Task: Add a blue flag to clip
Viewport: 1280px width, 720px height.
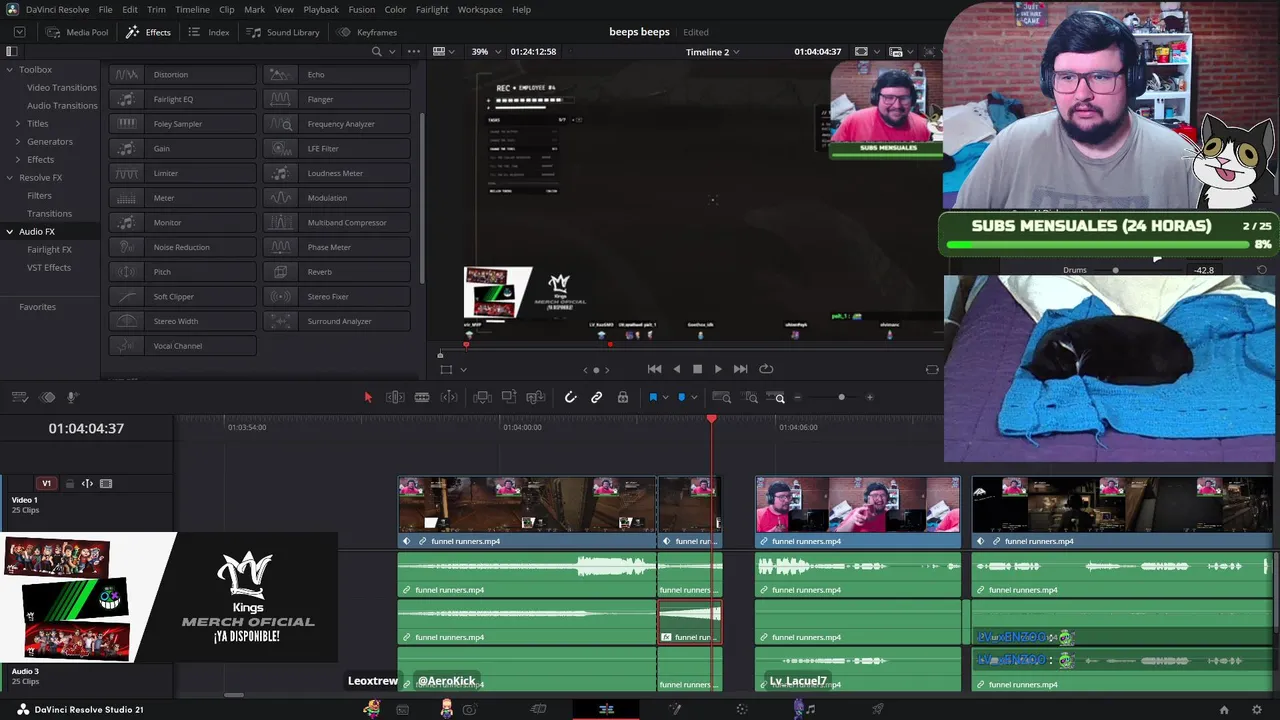Action: pos(653,397)
